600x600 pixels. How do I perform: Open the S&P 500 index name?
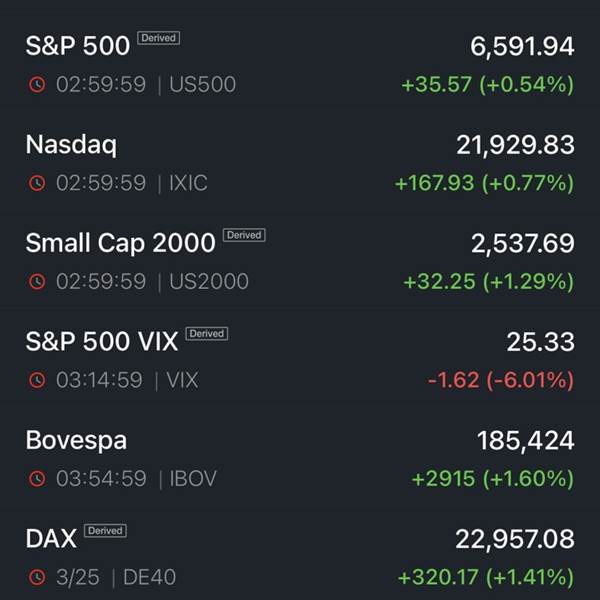click(x=77, y=46)
